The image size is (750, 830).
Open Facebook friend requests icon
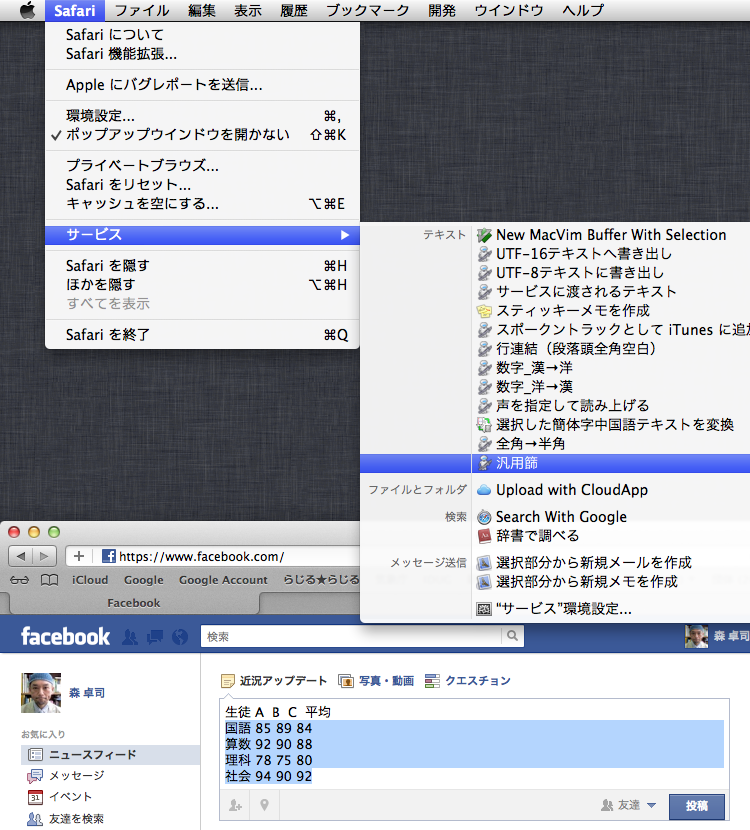(x=130, y=637)
